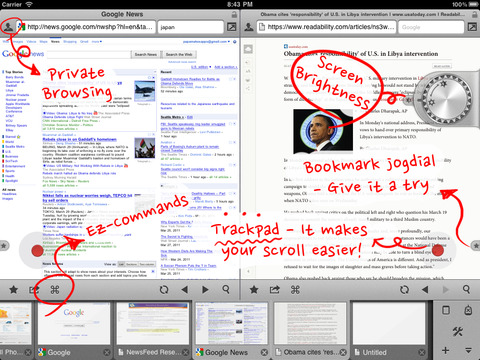The height and width of the screenshot is (360, 480).
Task: Open tools wrench settings icon
Action: click(x=457, y=331)
